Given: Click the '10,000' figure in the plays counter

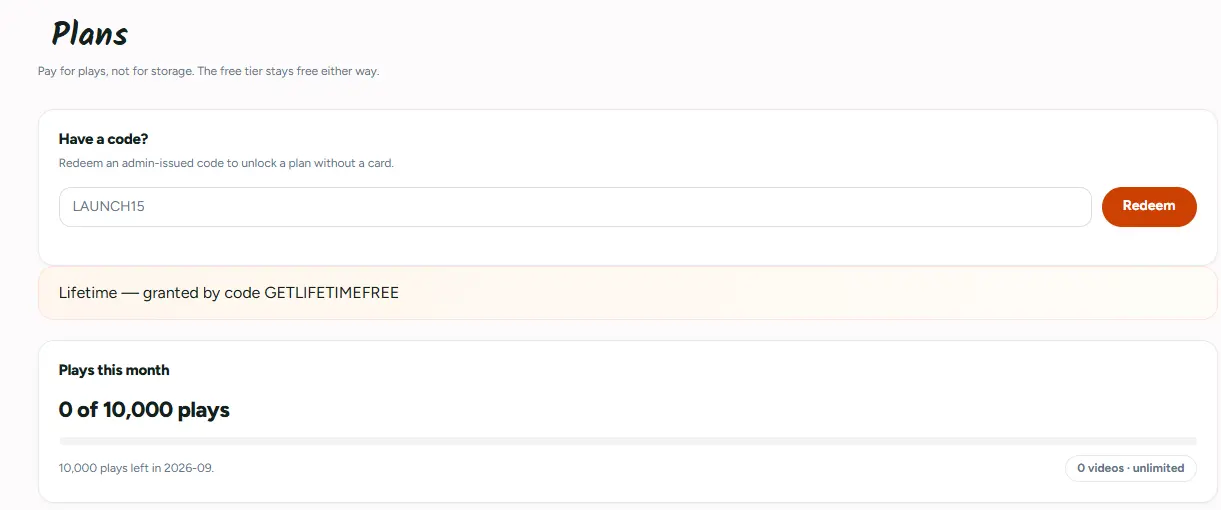Looking at the screenshot, I should [x=137, y=410].
